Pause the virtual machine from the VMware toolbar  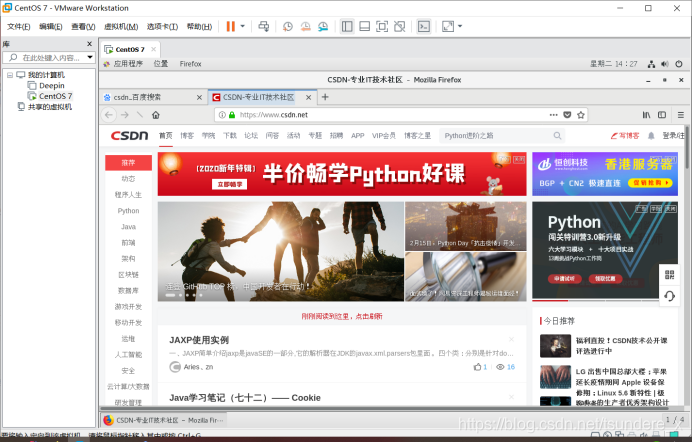230,26
